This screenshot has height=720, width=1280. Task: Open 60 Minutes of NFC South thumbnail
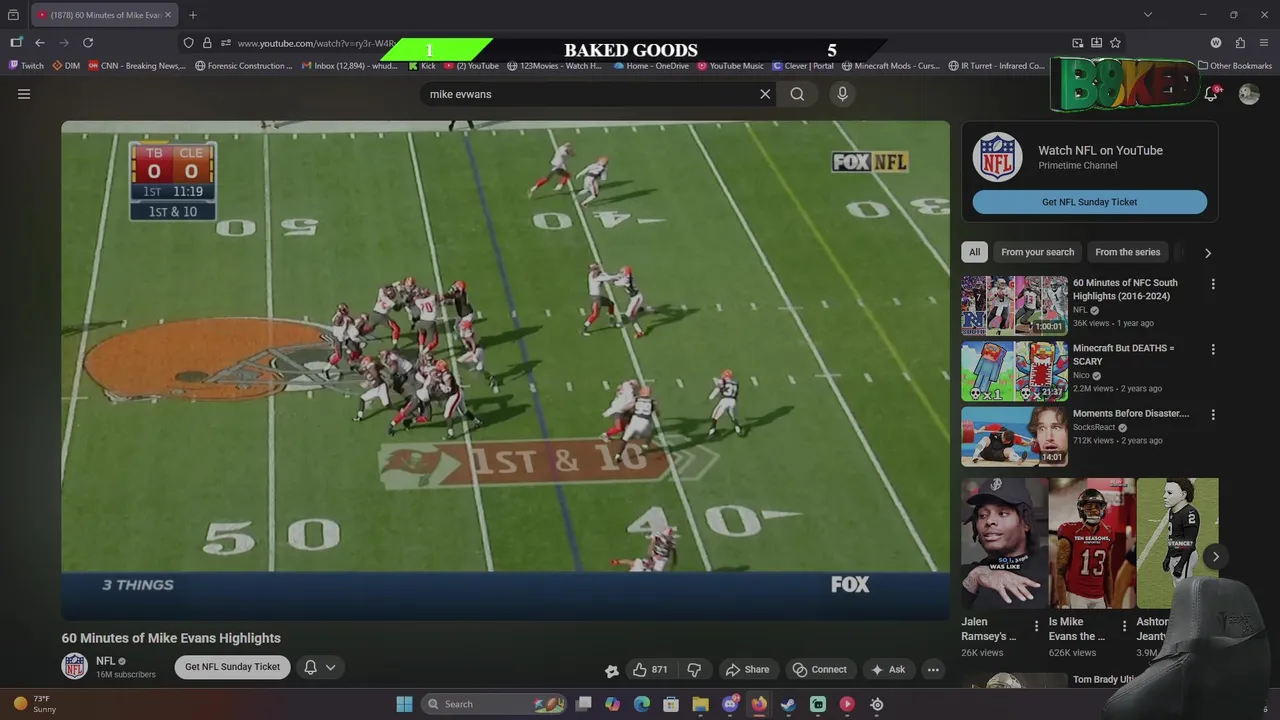pyautogui.click(x=1014, y=305)
